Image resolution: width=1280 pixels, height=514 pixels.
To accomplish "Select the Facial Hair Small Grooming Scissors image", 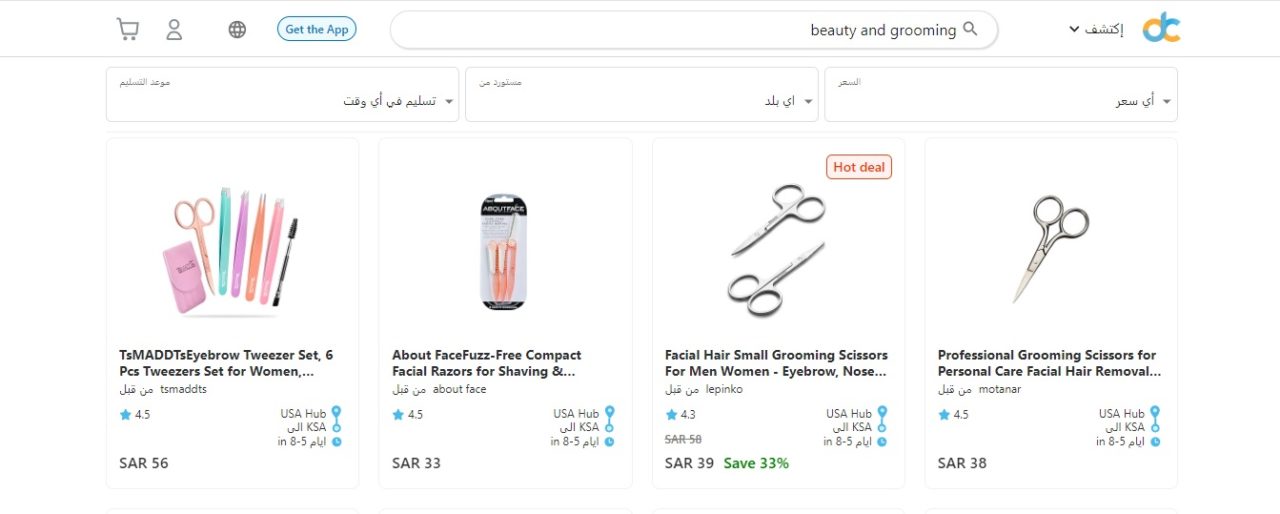I will 777,250.
